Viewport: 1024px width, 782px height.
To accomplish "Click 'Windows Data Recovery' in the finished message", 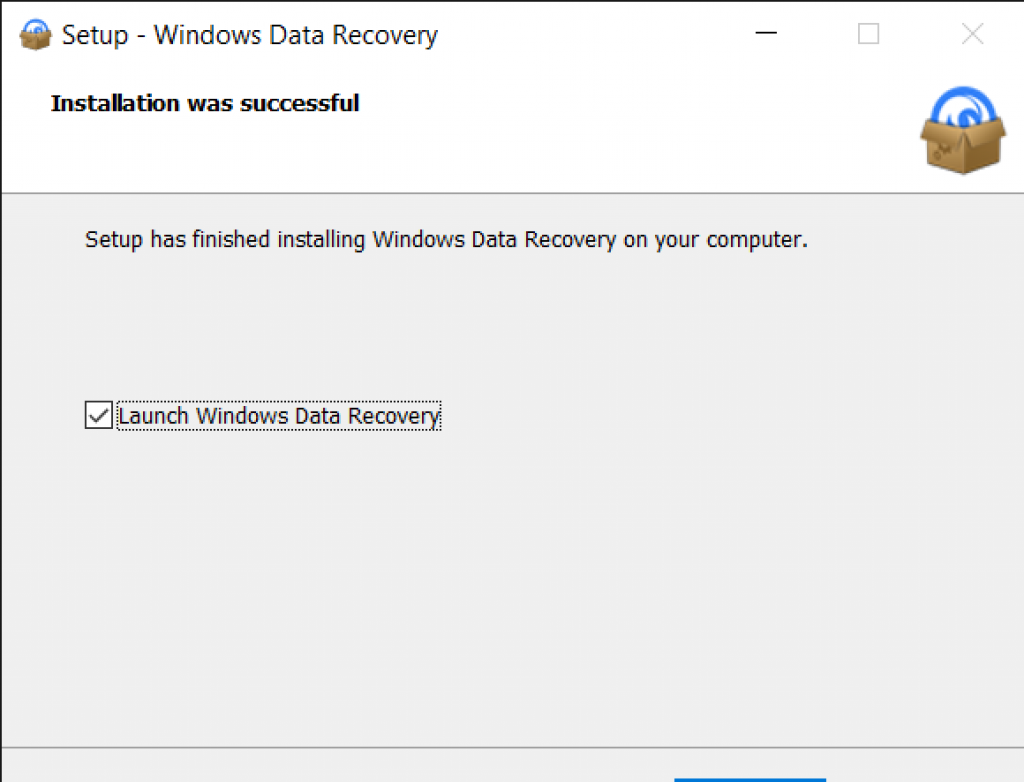I will point(494,240).
